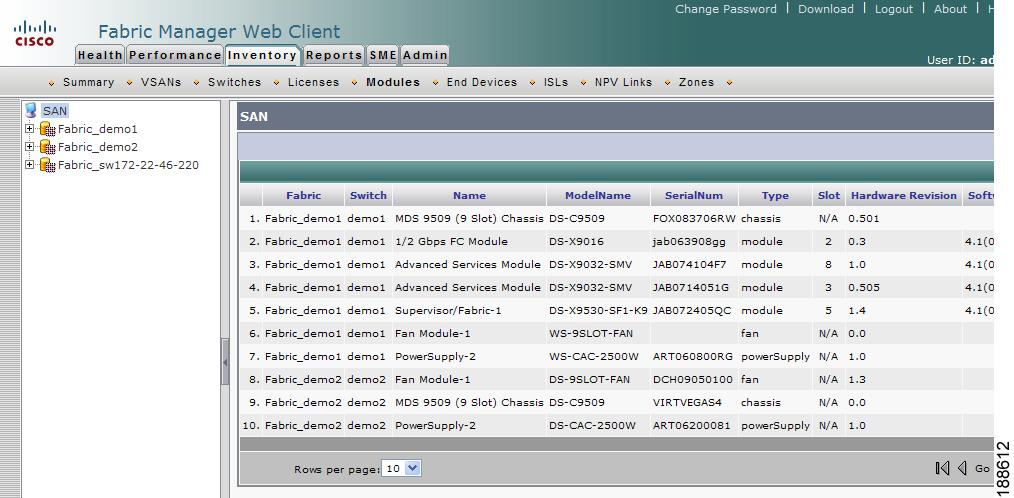1014x498 pixels.
Task: Click model WS-9SLOT-FAN in row 6
Action: 591,334
